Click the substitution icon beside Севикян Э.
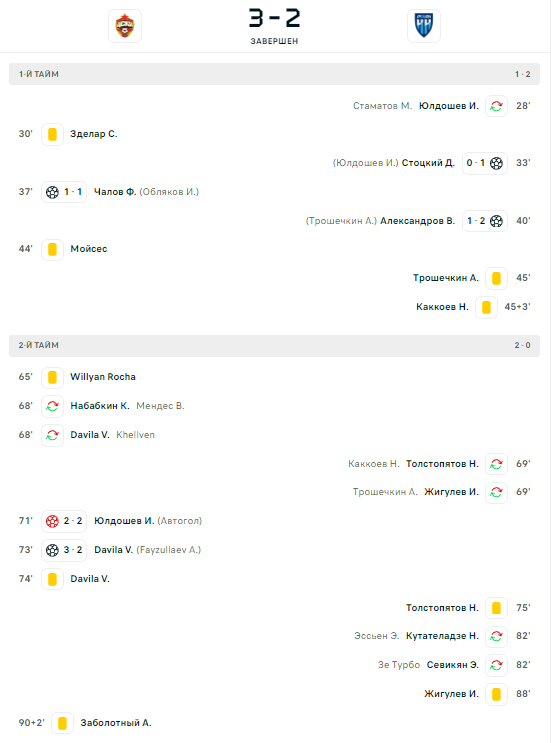 (497, 665)
